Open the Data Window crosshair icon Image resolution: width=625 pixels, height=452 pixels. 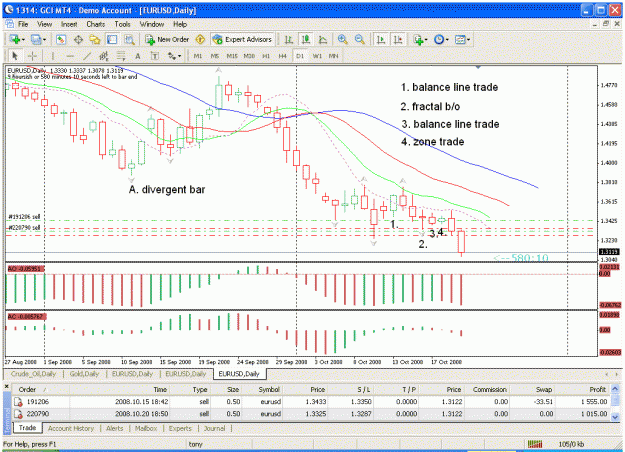click(x=78, y=39)
